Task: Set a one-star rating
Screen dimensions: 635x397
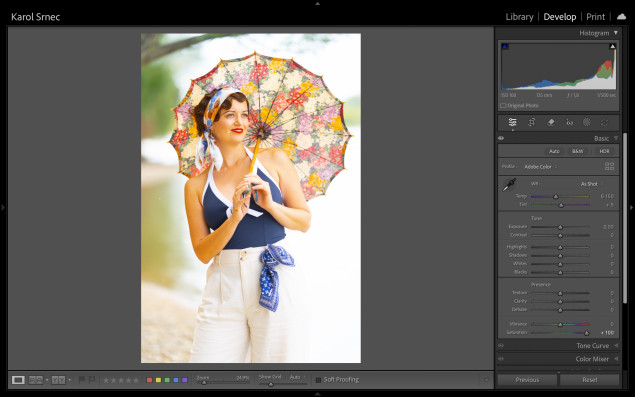Action: [106, 380]
